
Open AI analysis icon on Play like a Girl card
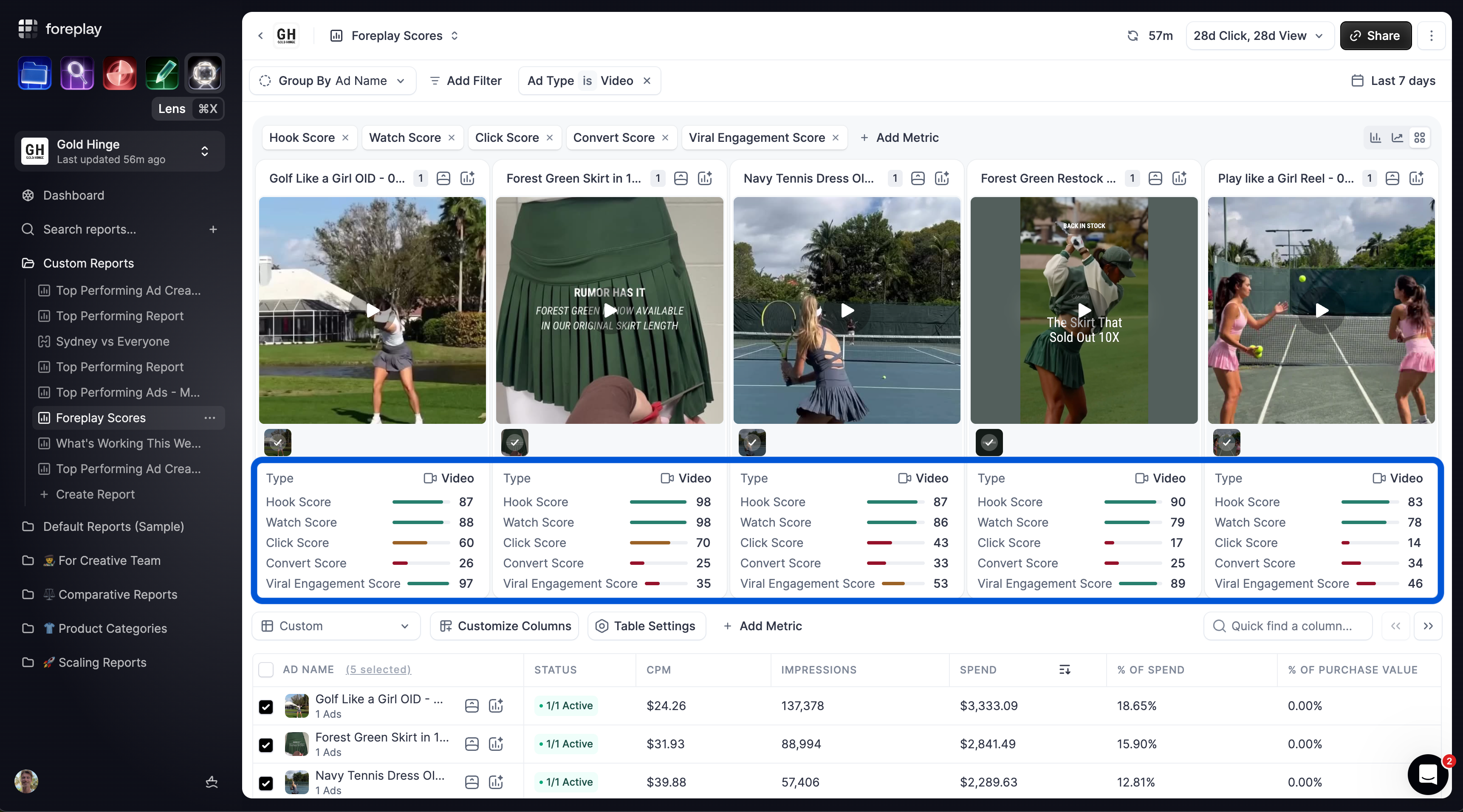(x=1416, y=178)
